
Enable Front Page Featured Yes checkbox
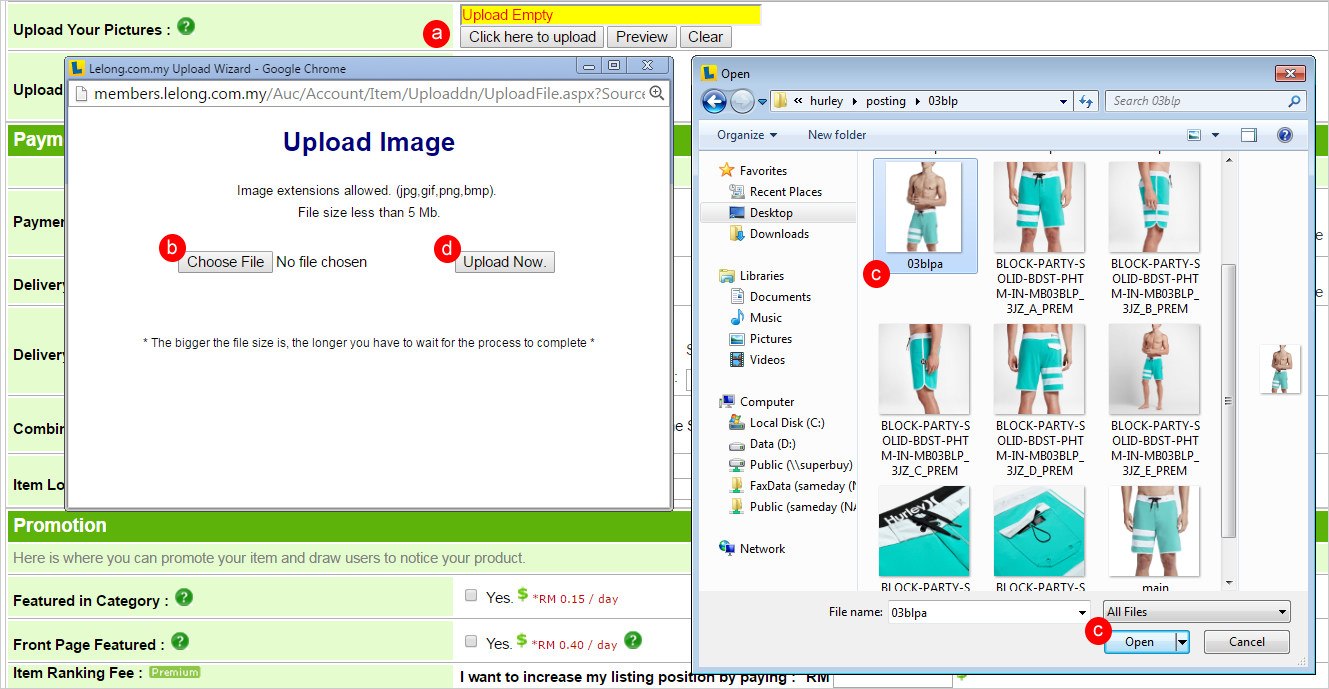click(x=471, y=641)
